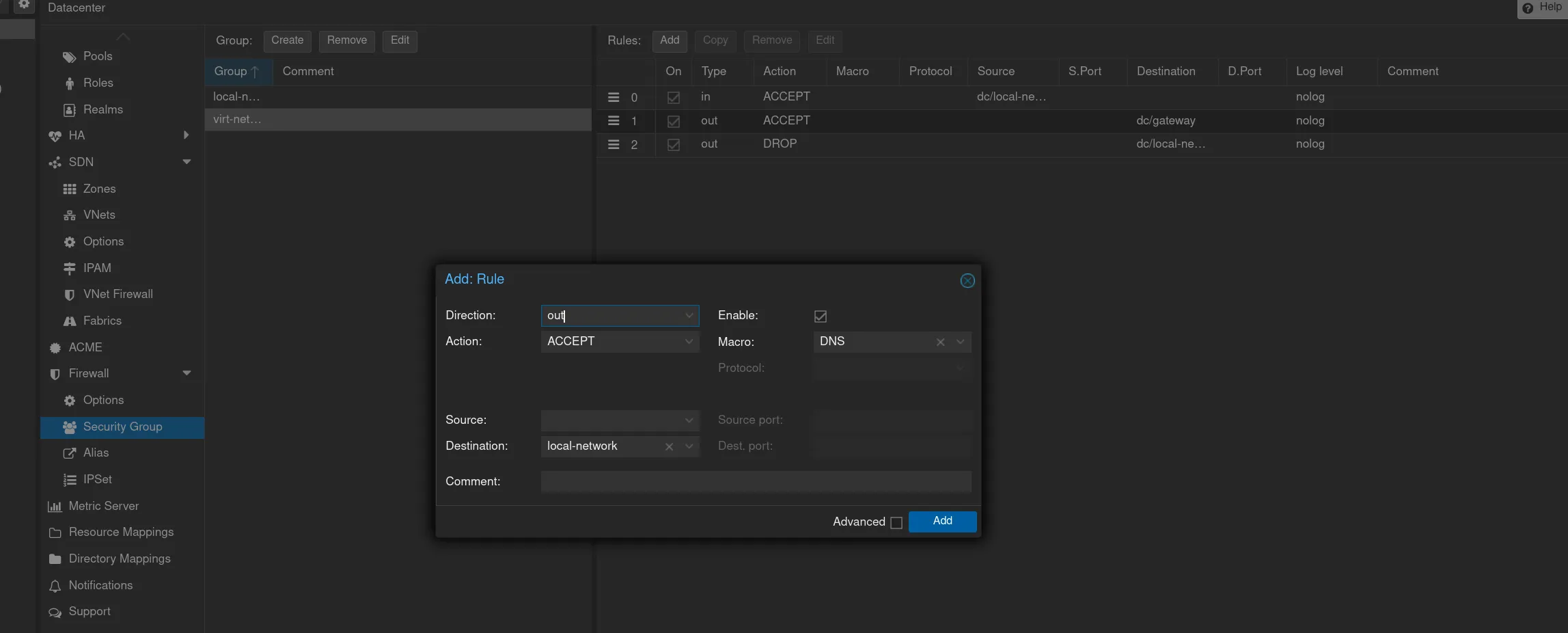The height and width of the screenshot is (633, 1568).
Task: Click the IPSet list icon
Action: pos(69,480)
